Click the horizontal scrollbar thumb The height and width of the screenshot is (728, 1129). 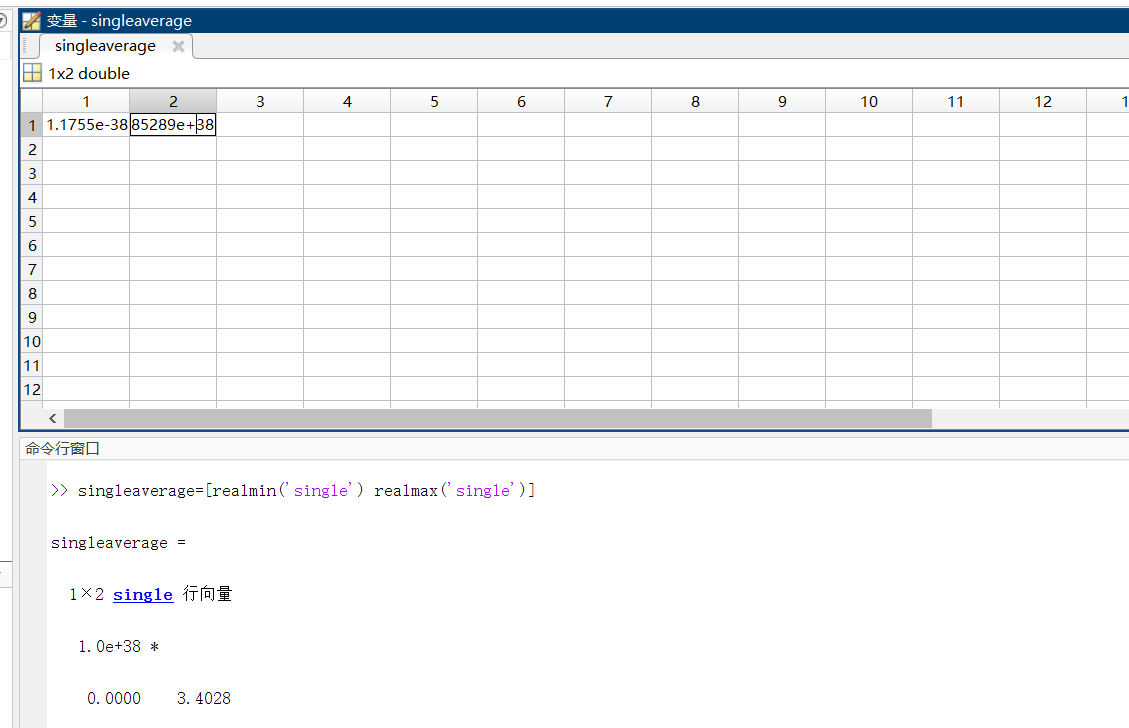coord(498,418)
